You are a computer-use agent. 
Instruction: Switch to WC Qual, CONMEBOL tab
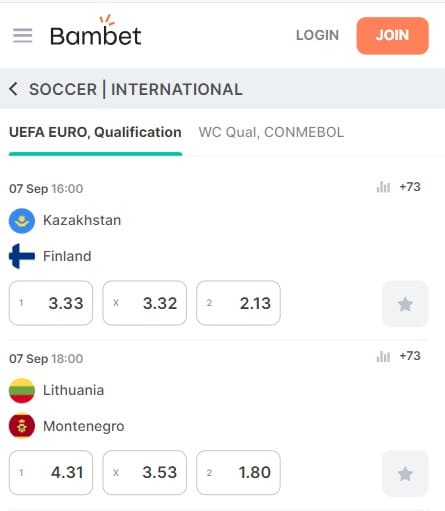coord(271,133)
